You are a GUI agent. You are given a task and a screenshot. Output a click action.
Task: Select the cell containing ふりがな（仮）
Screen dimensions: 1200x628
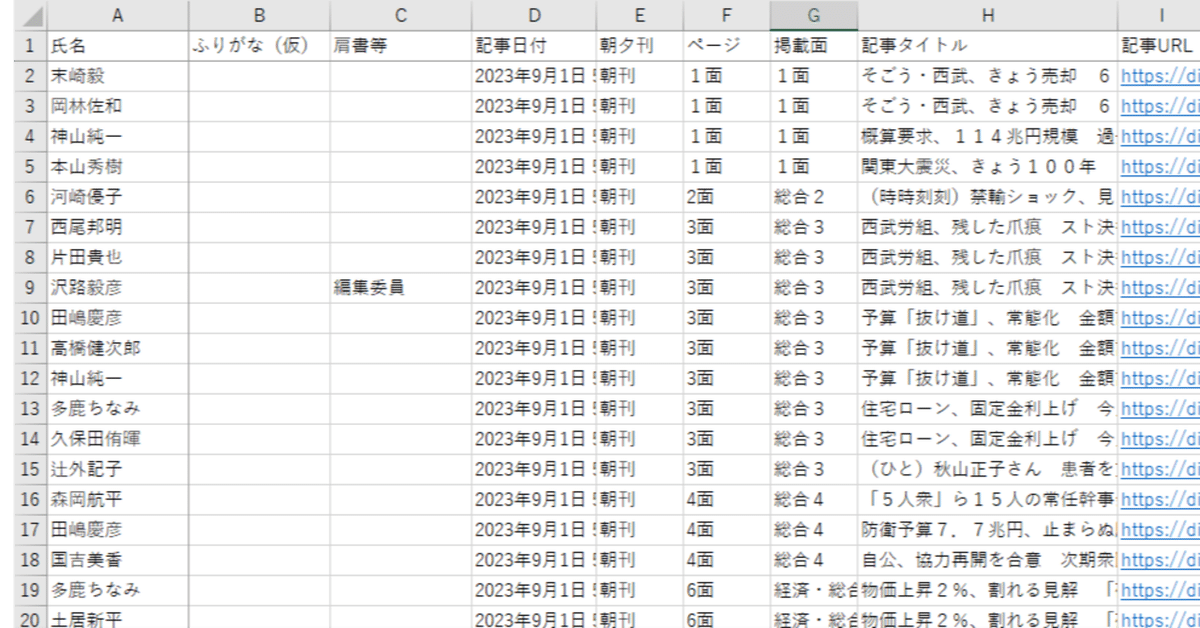tap(258, 44)
